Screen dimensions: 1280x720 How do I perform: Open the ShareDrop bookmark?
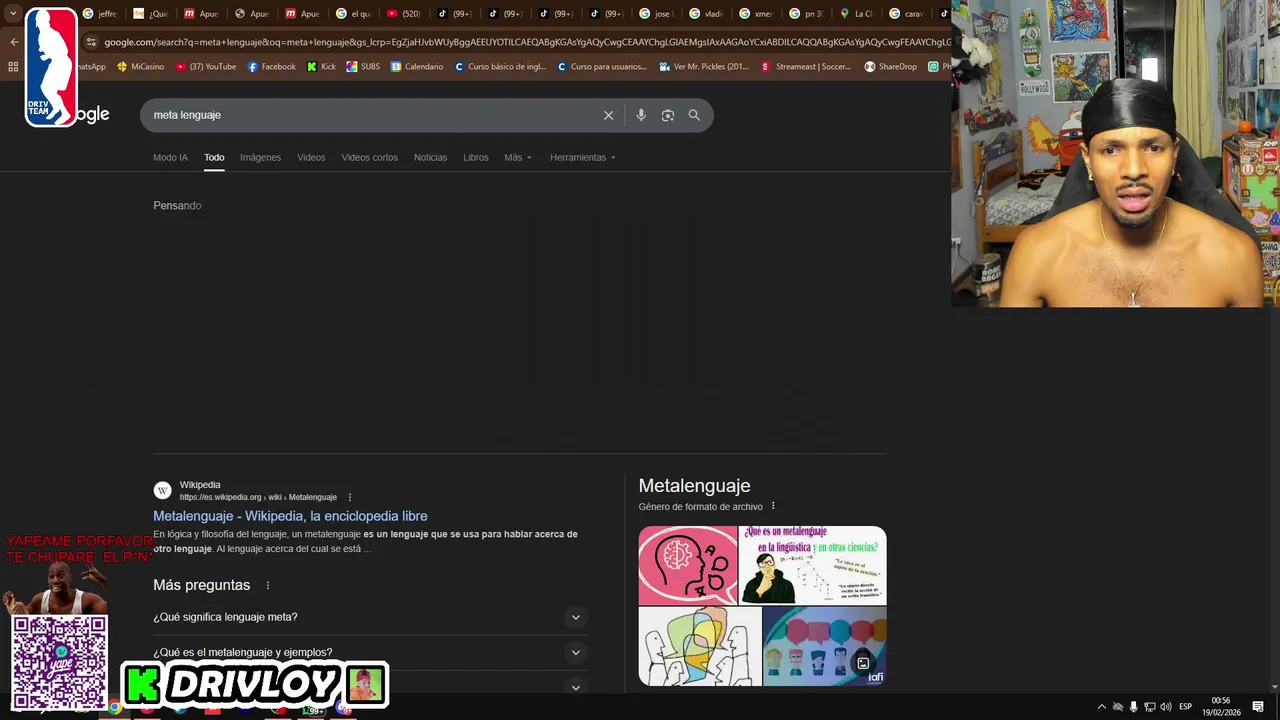(890, 67)
